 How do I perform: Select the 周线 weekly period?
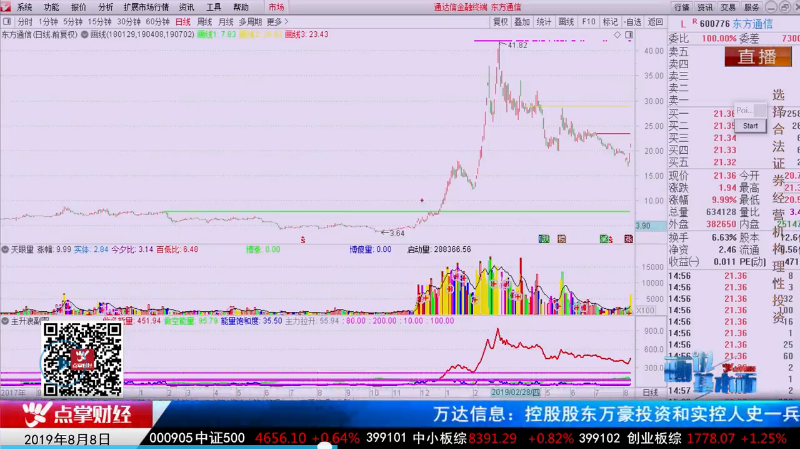pyautogui.click(x=204, y=22)
